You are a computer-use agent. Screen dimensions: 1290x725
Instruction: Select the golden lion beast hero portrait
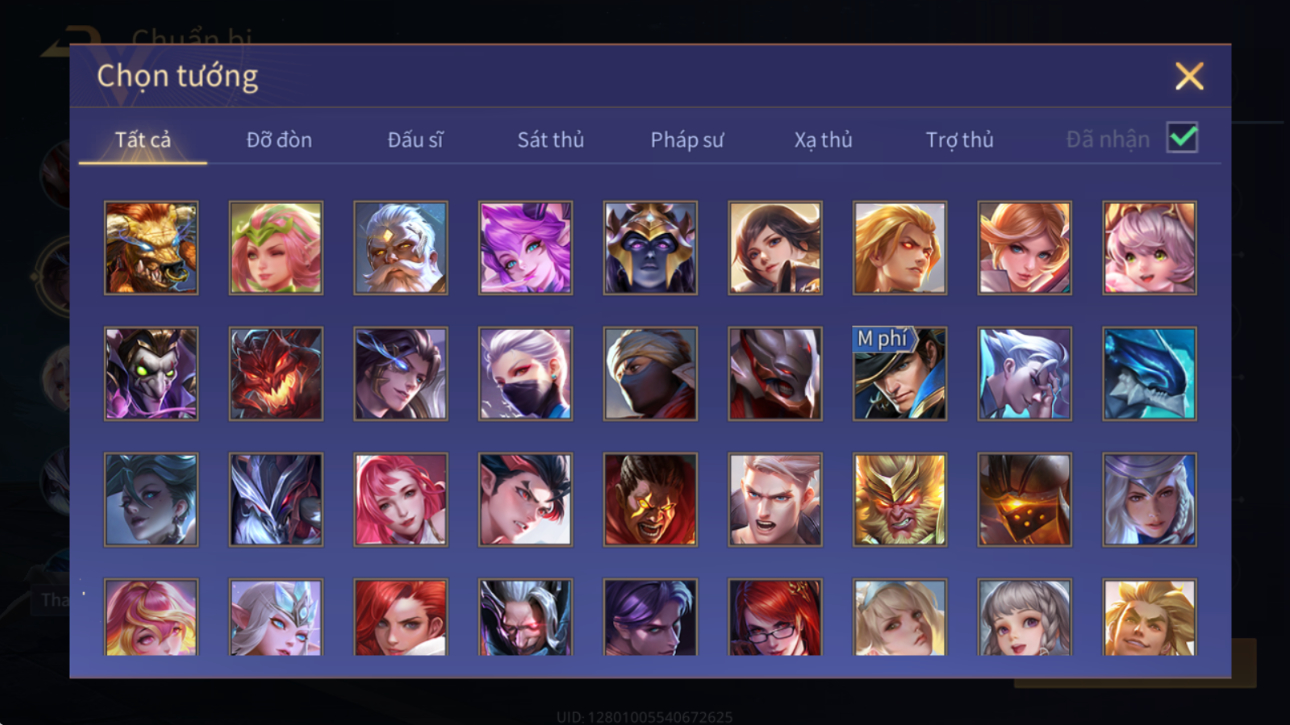point(151,248)
